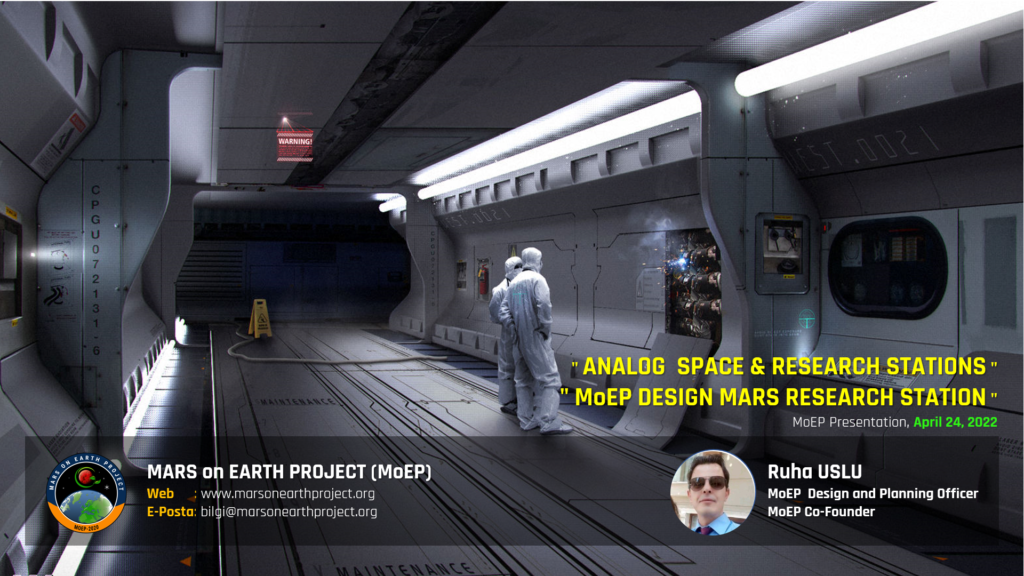
Task: Click the bilgi@marsonearthproject.org email address
Action: [289, 511]
